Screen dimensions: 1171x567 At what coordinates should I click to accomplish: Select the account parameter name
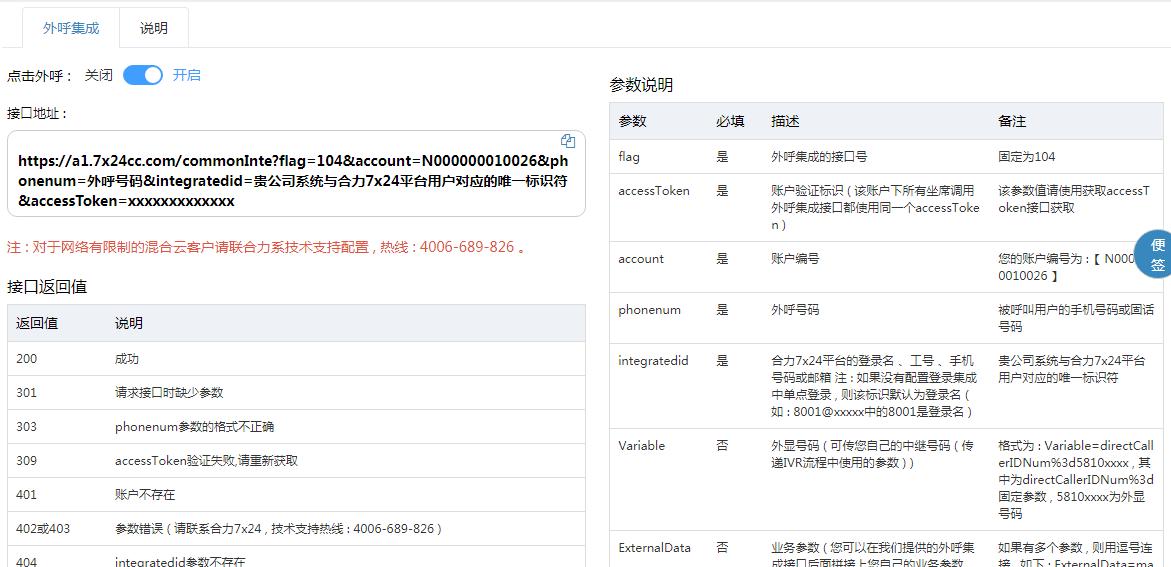click(642, 259)
